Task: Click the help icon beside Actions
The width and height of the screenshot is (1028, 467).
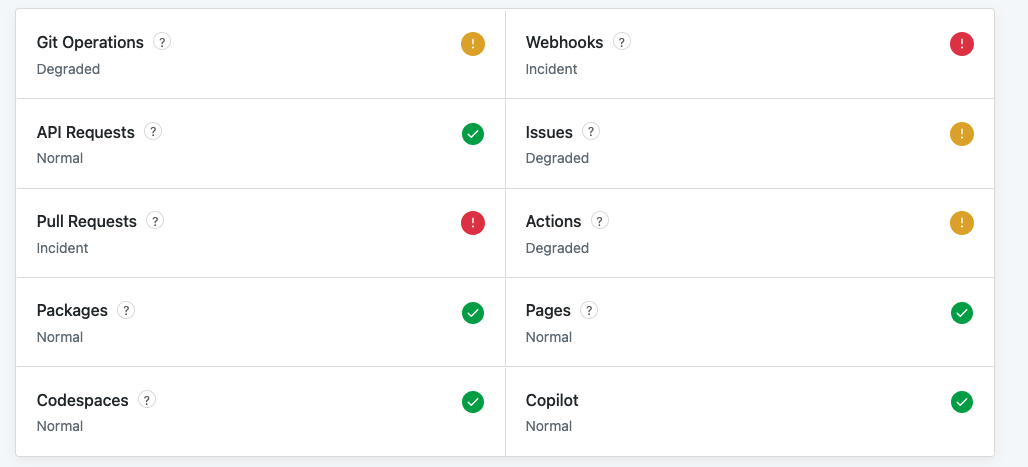Action: pyautogui.click(x=599, y=220)
